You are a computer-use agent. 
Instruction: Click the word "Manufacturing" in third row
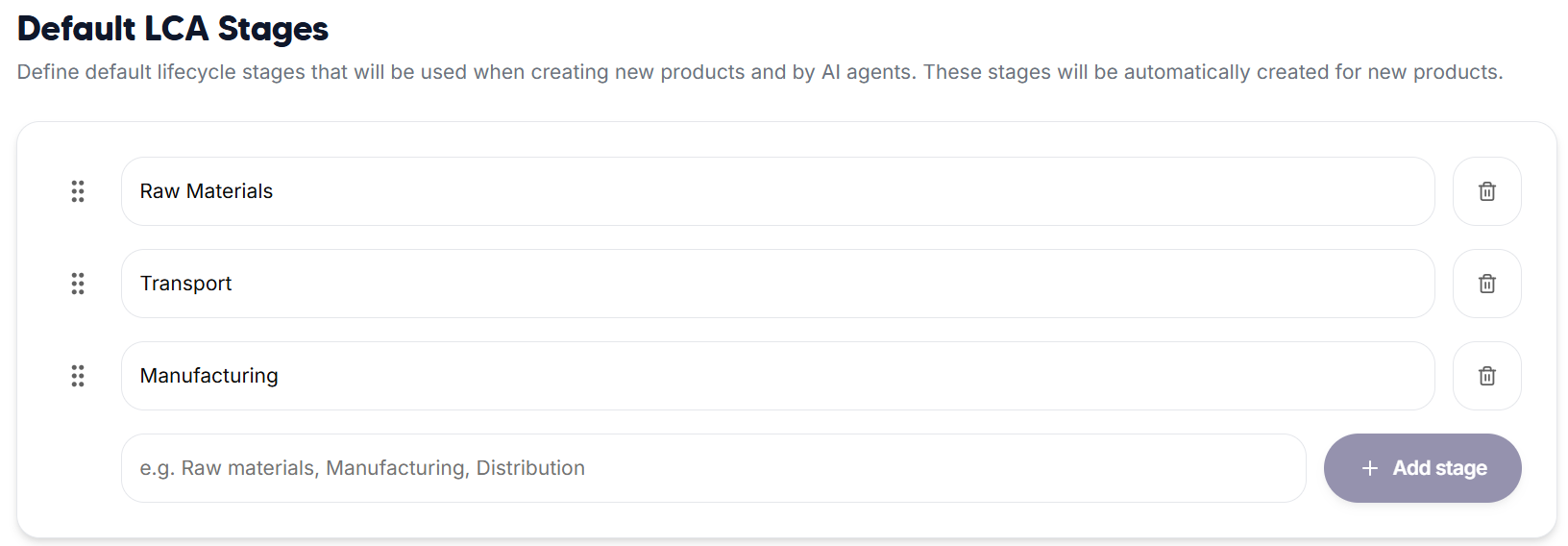[x=209, y=376]
